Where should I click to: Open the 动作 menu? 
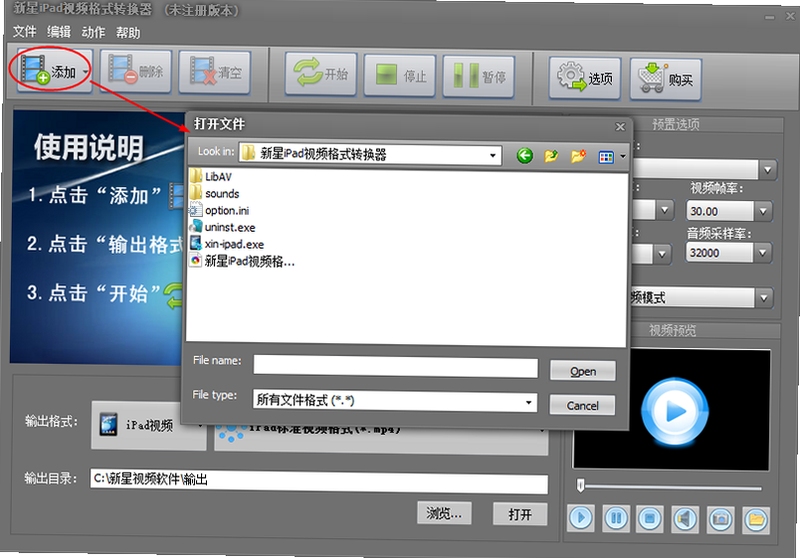point(93,33)
